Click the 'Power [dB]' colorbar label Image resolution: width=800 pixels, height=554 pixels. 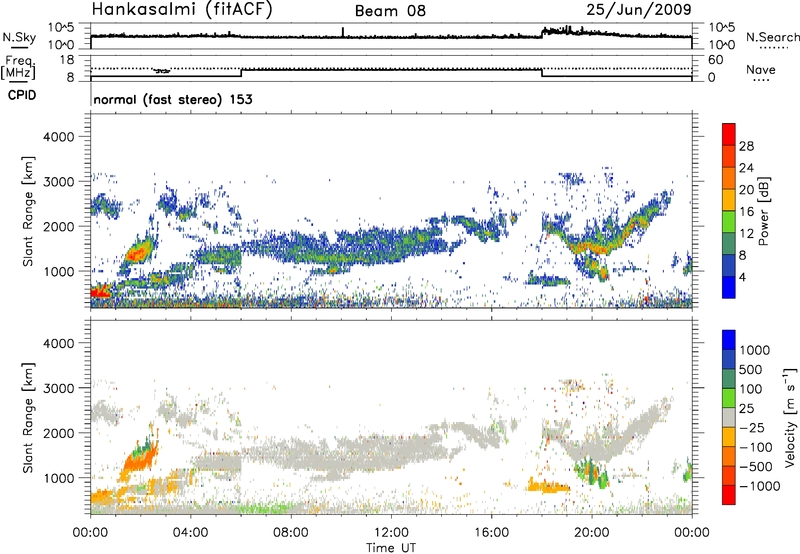point(764,211)
